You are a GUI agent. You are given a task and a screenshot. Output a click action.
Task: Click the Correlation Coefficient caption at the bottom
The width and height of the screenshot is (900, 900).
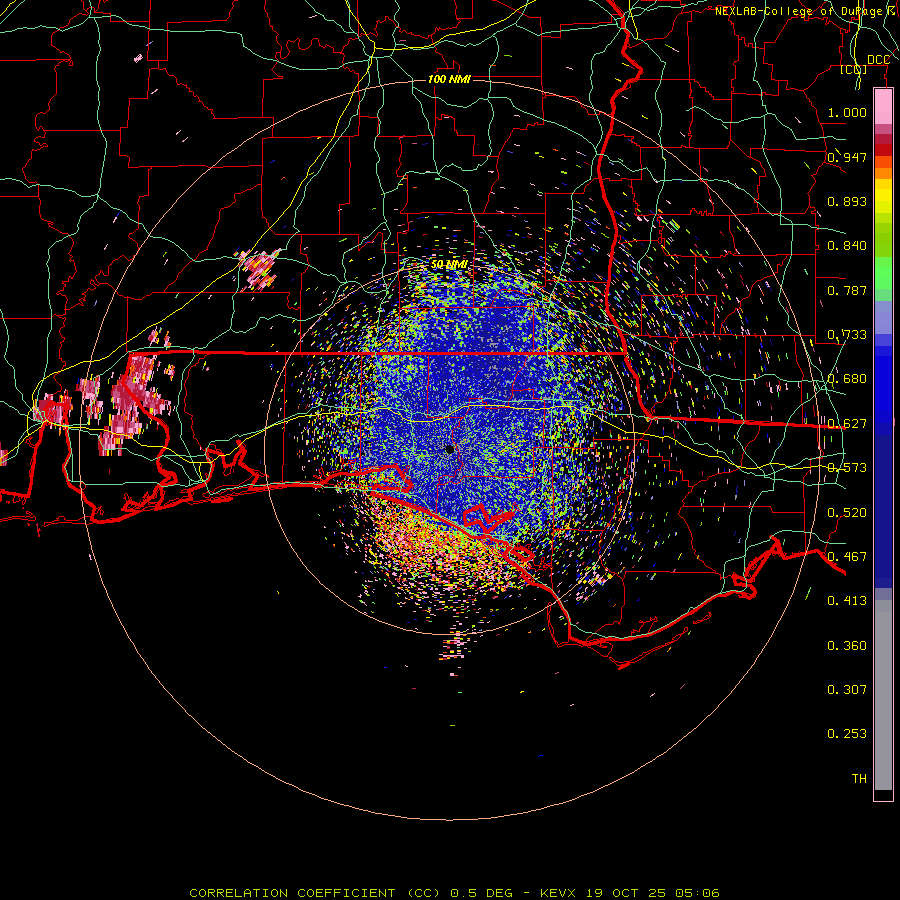[x=454, y=893]
